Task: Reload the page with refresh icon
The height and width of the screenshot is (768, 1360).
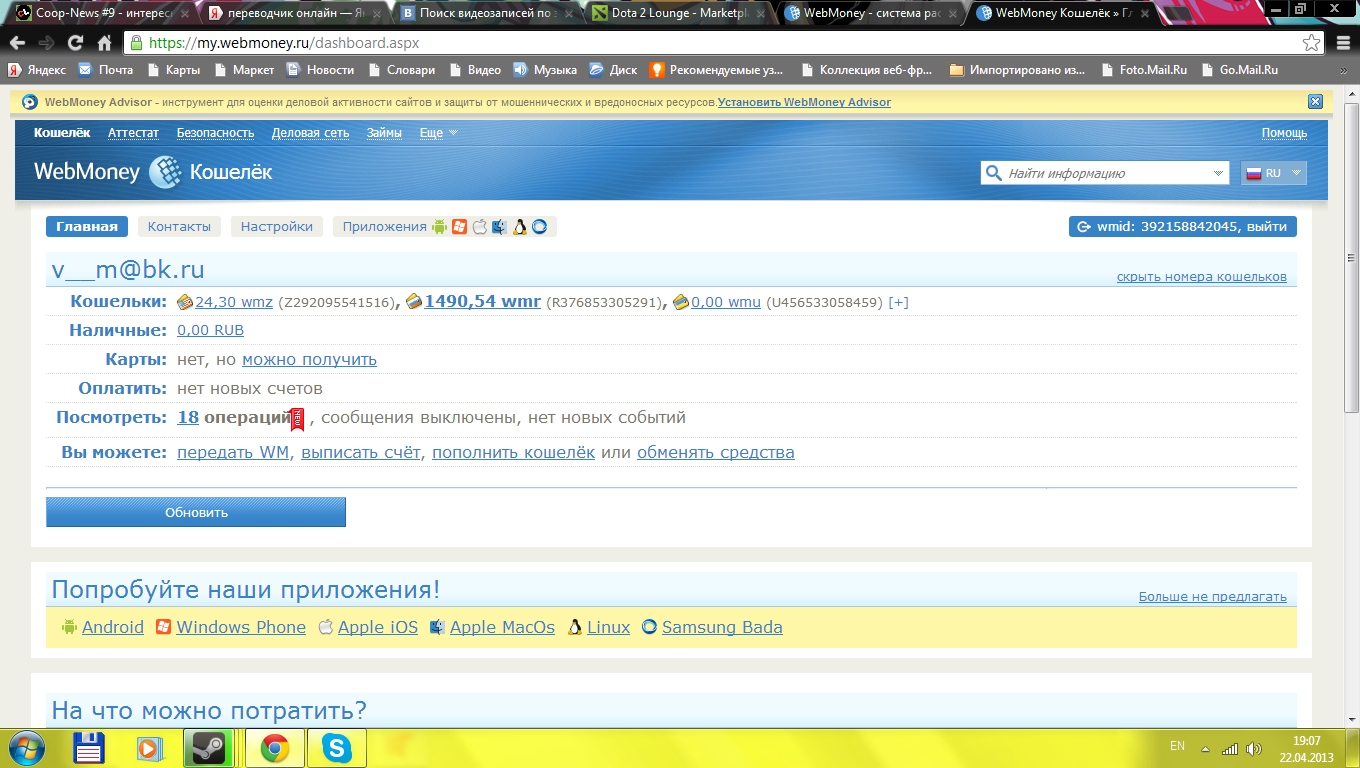Action: (x=75, y=43)
